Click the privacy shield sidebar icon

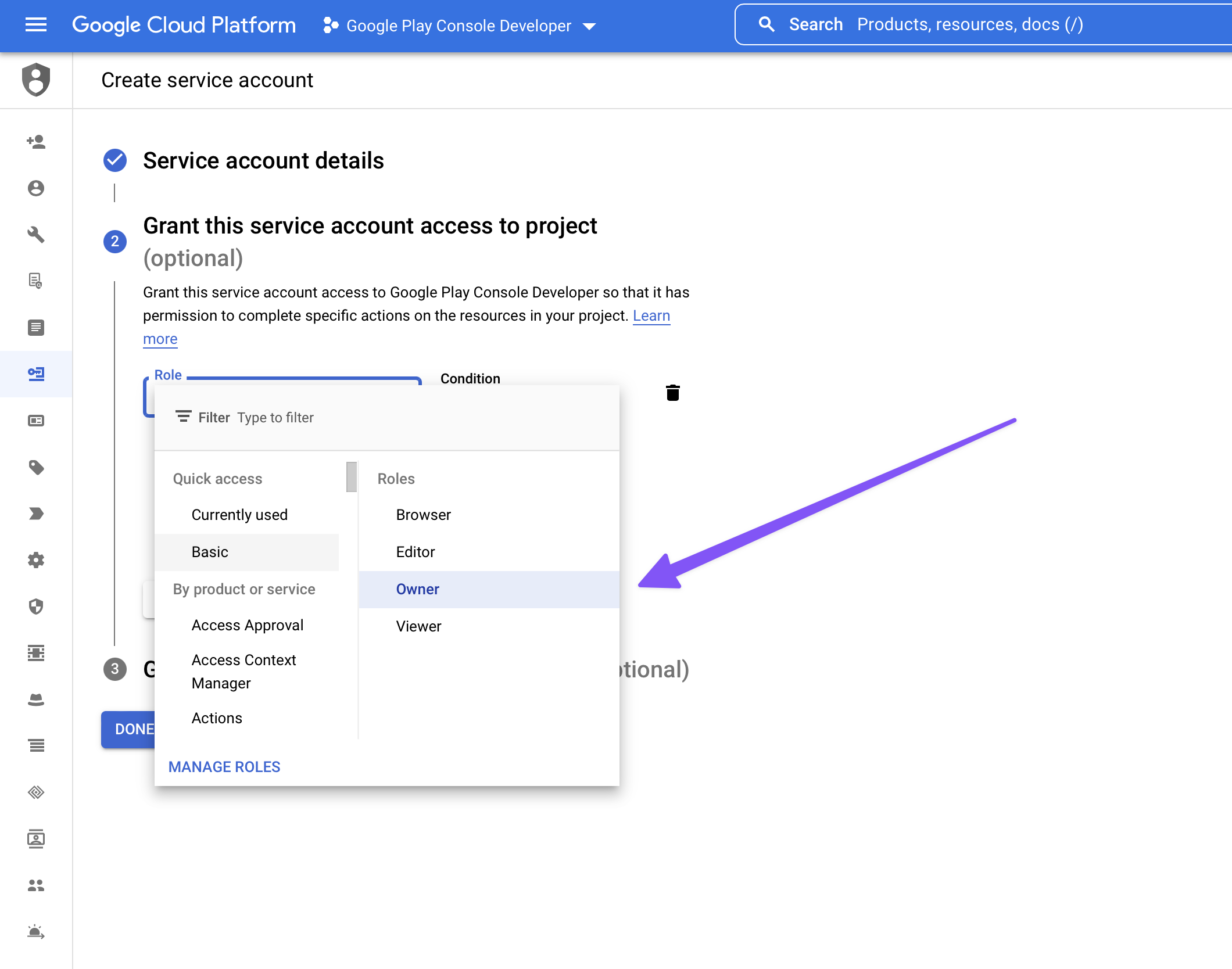coord(36,606)
